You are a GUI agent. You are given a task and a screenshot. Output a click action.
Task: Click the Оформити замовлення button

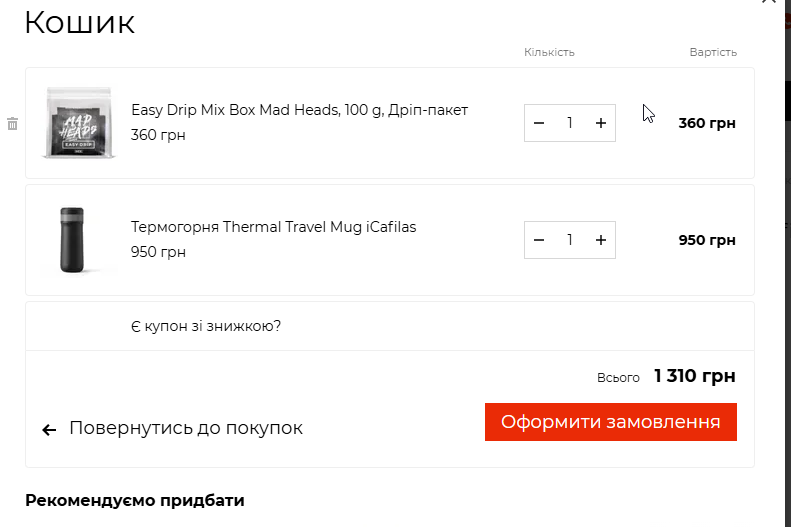610,422
